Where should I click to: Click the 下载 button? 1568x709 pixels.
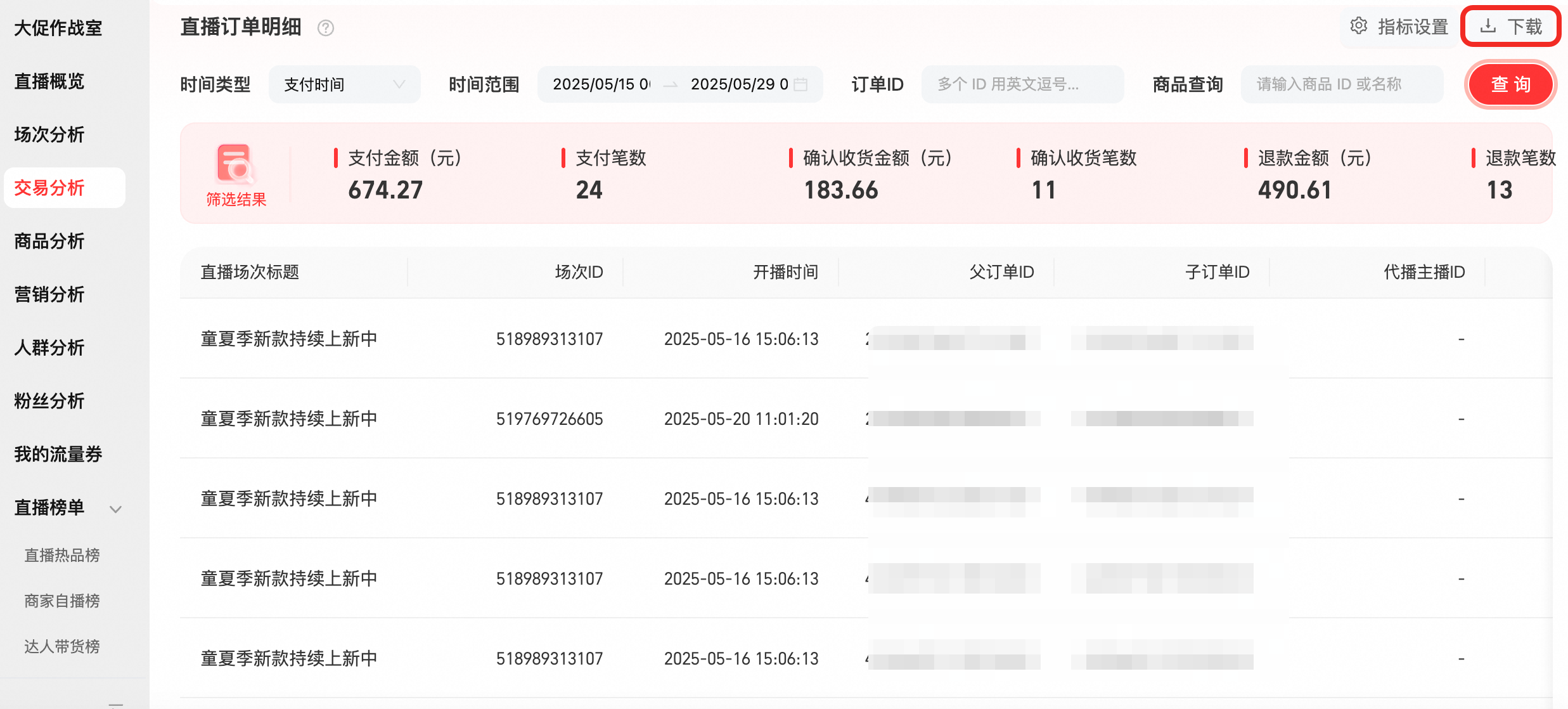click(x=1511, y=26)
